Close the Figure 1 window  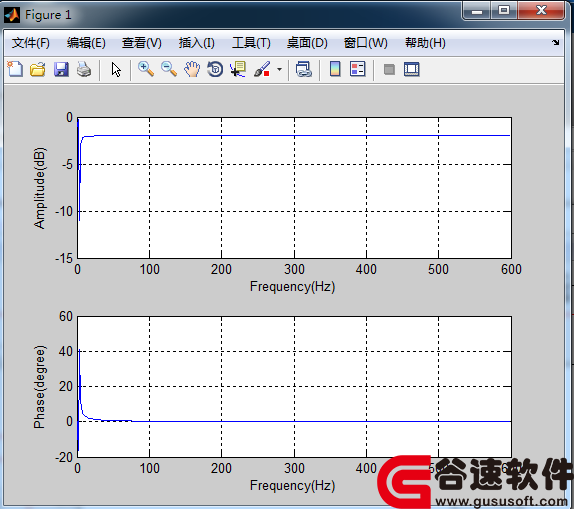coord(541,10)
